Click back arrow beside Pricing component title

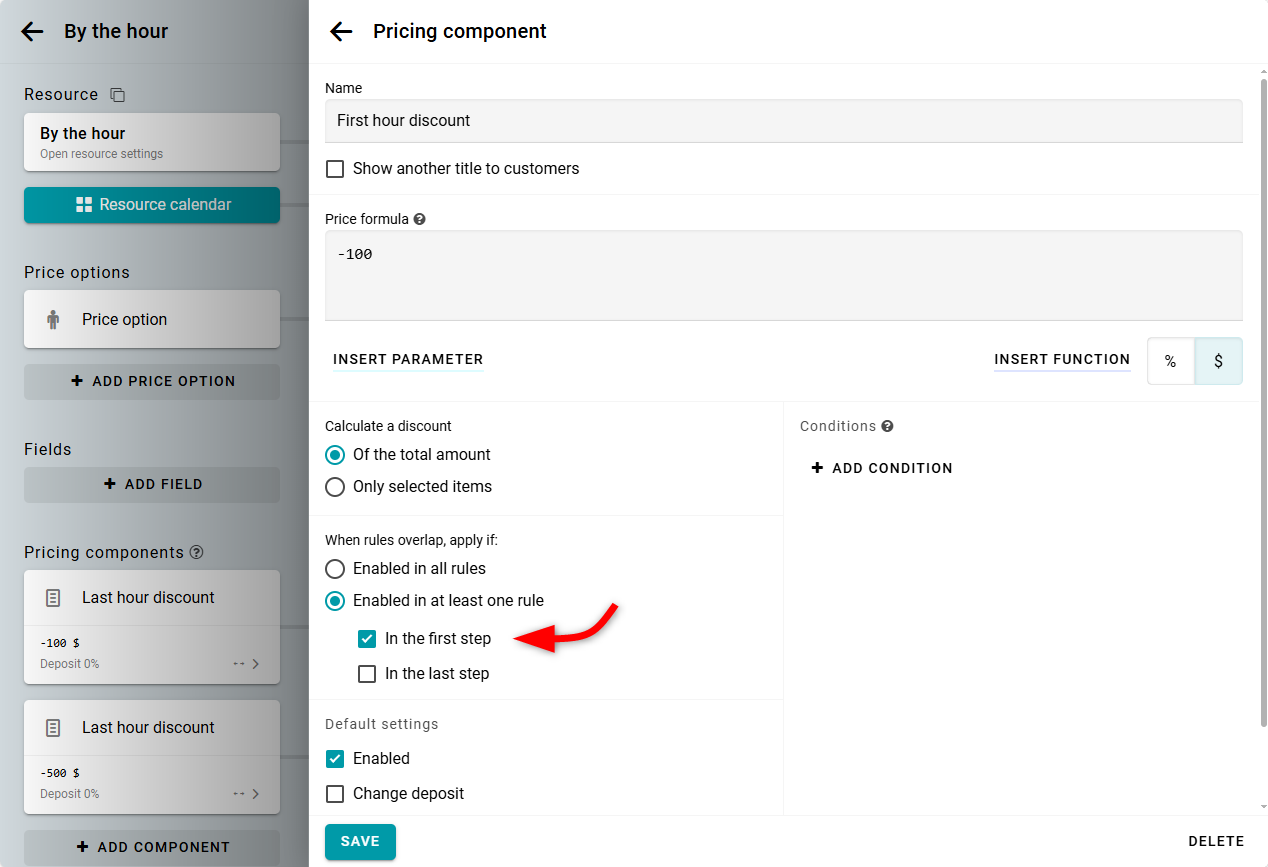point(341,32)
